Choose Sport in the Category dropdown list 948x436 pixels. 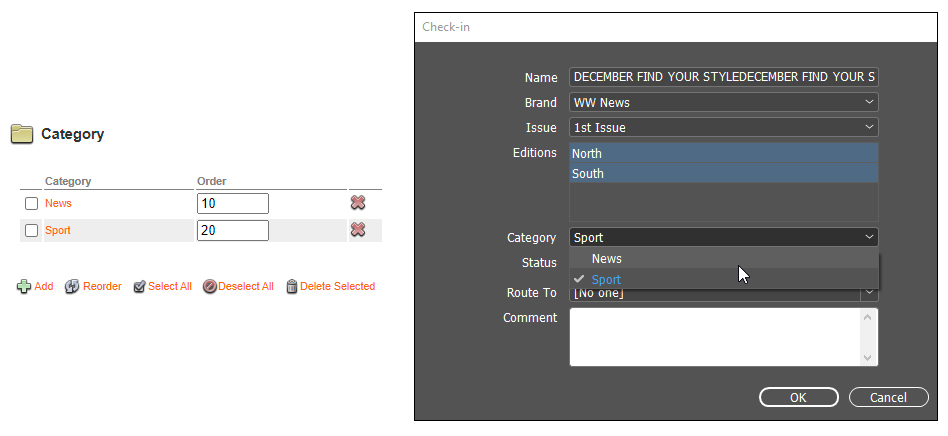[x=724, y=279]
